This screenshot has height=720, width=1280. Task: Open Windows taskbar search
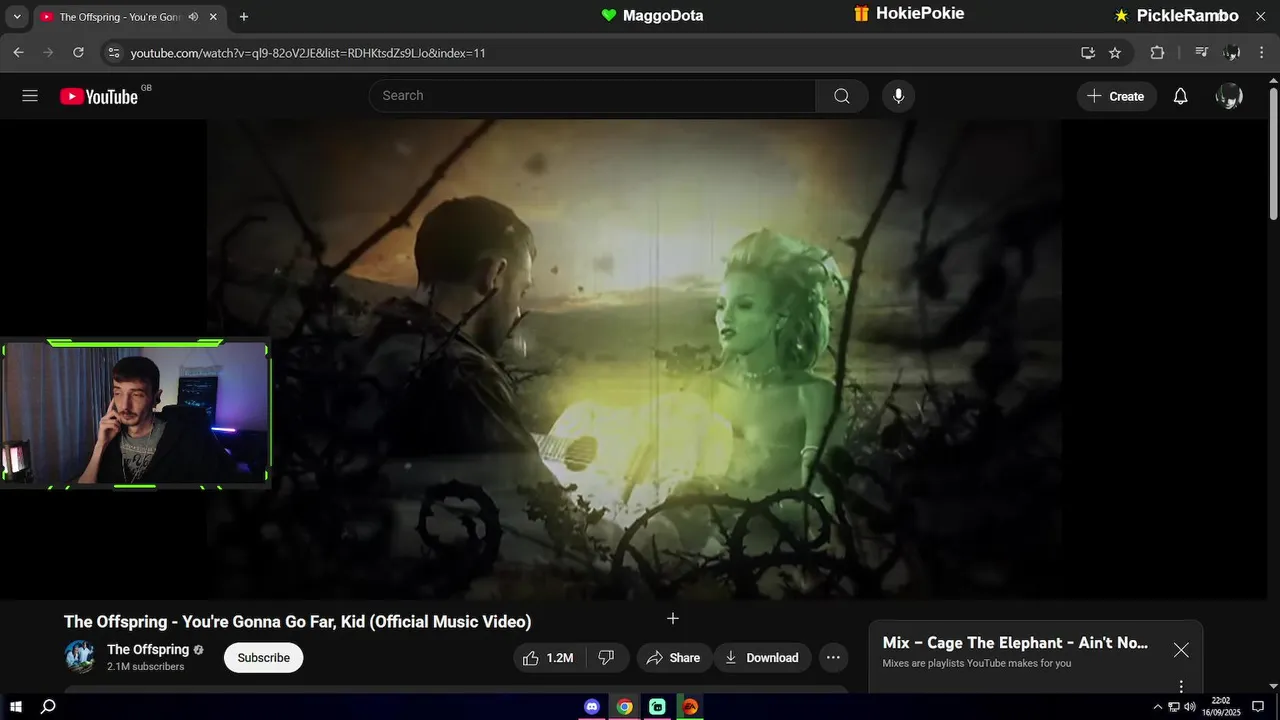pos(48,707)
